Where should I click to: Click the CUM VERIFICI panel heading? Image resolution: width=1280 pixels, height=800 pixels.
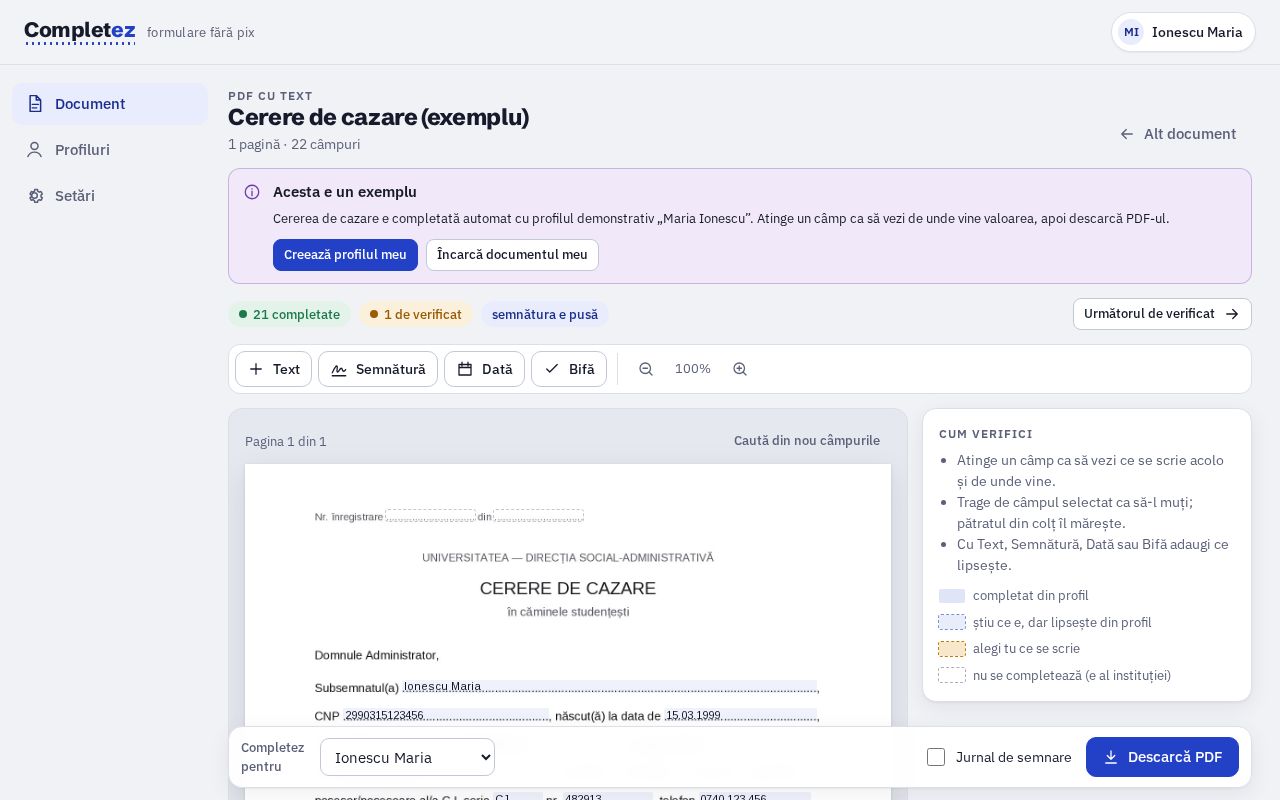click(986, 434)
